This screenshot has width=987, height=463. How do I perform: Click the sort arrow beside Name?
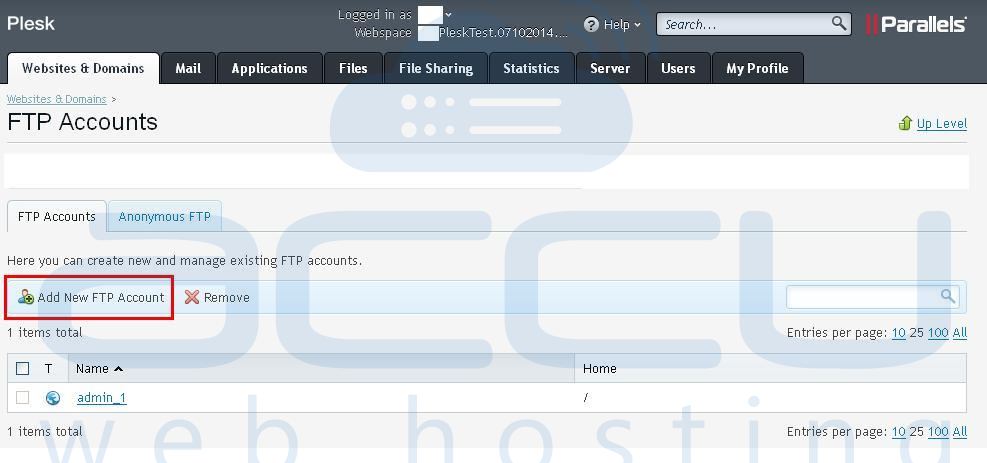[x=118, y=369]
